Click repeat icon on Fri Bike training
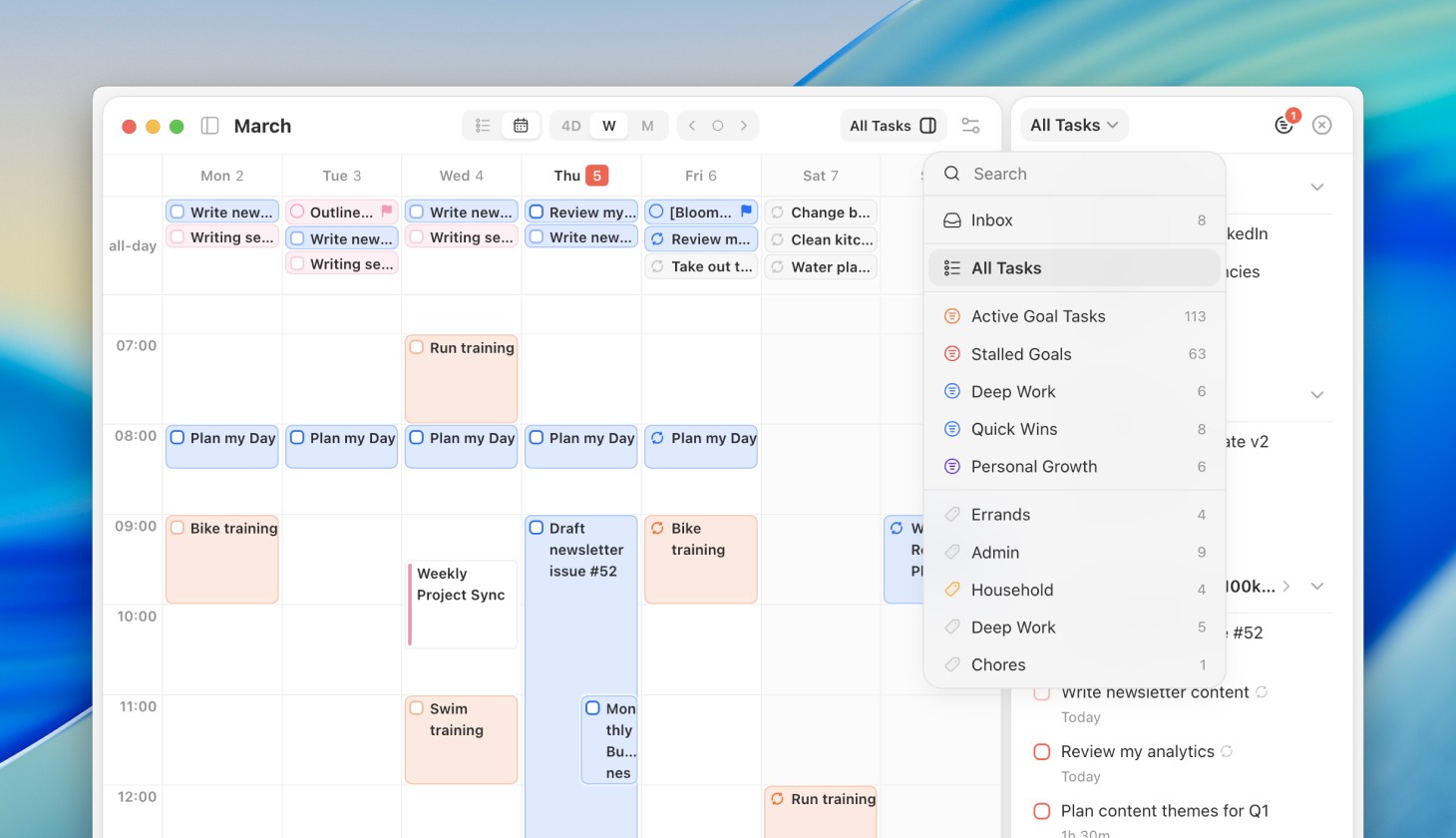This screenshot has height=838, width=1456. click(658, 529)
